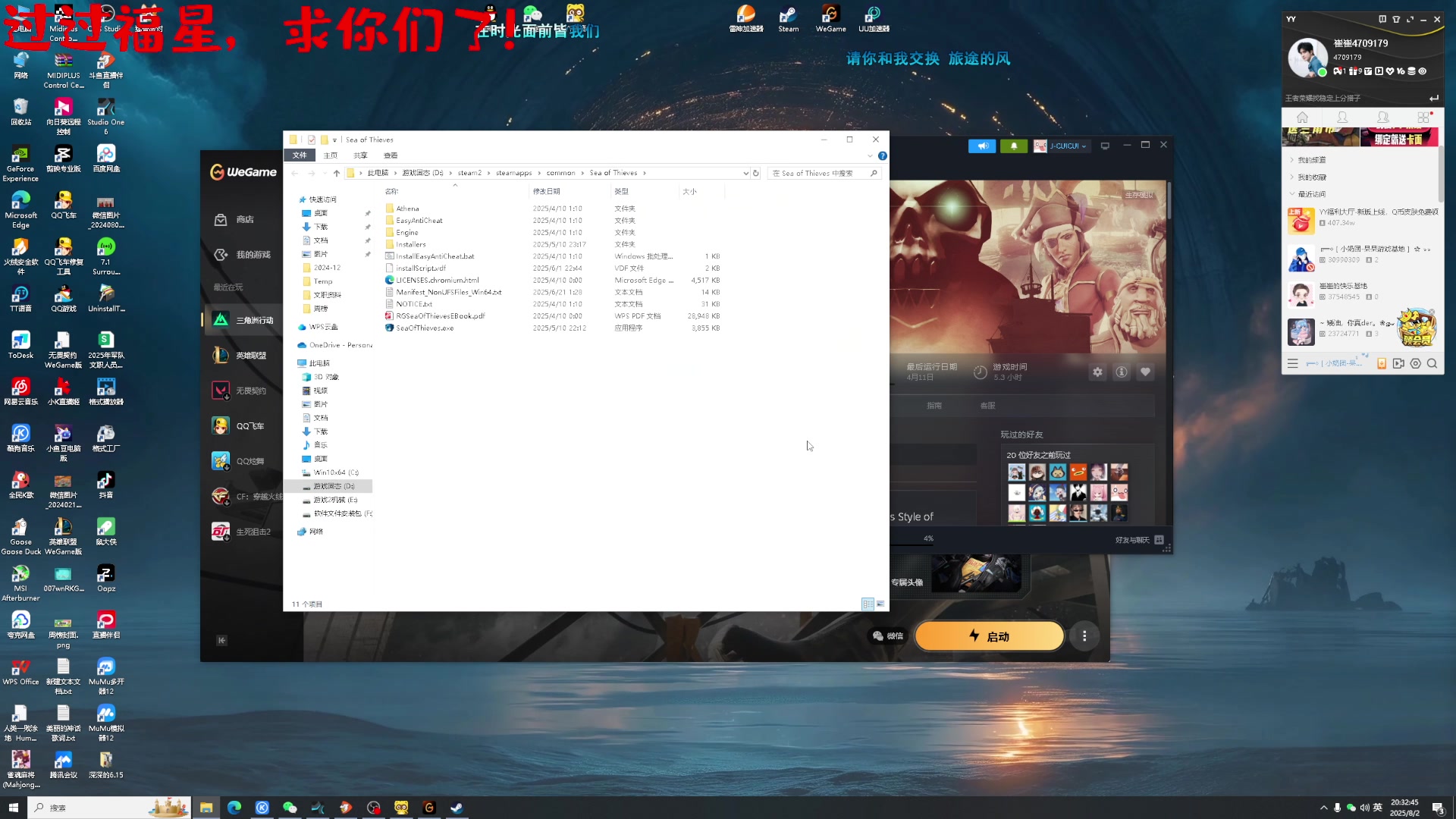Open the 查看 ribbon tab in Explorer
This screenshot has height=819, width=1456.
(391, 155)
